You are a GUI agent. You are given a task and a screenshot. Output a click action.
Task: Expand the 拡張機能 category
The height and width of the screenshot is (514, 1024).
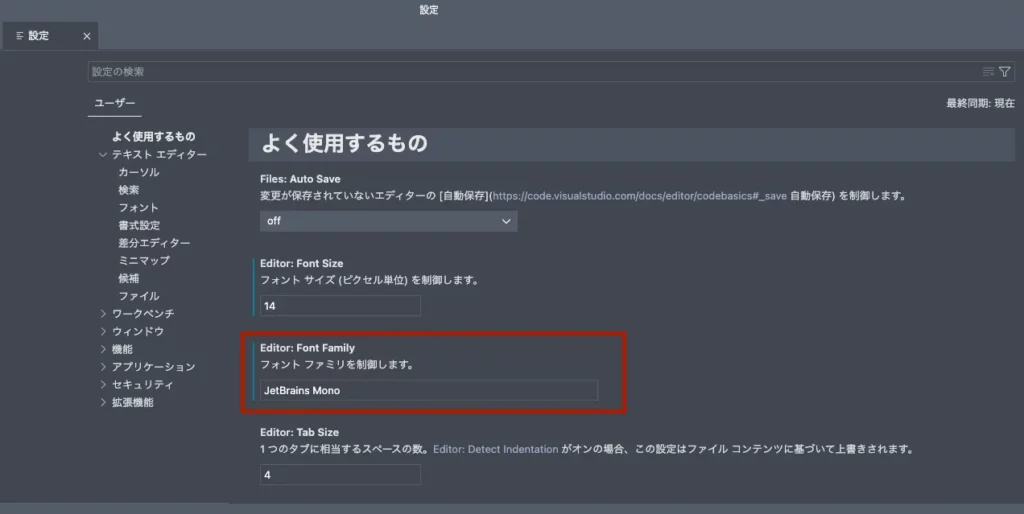click(x=102, y=403)
